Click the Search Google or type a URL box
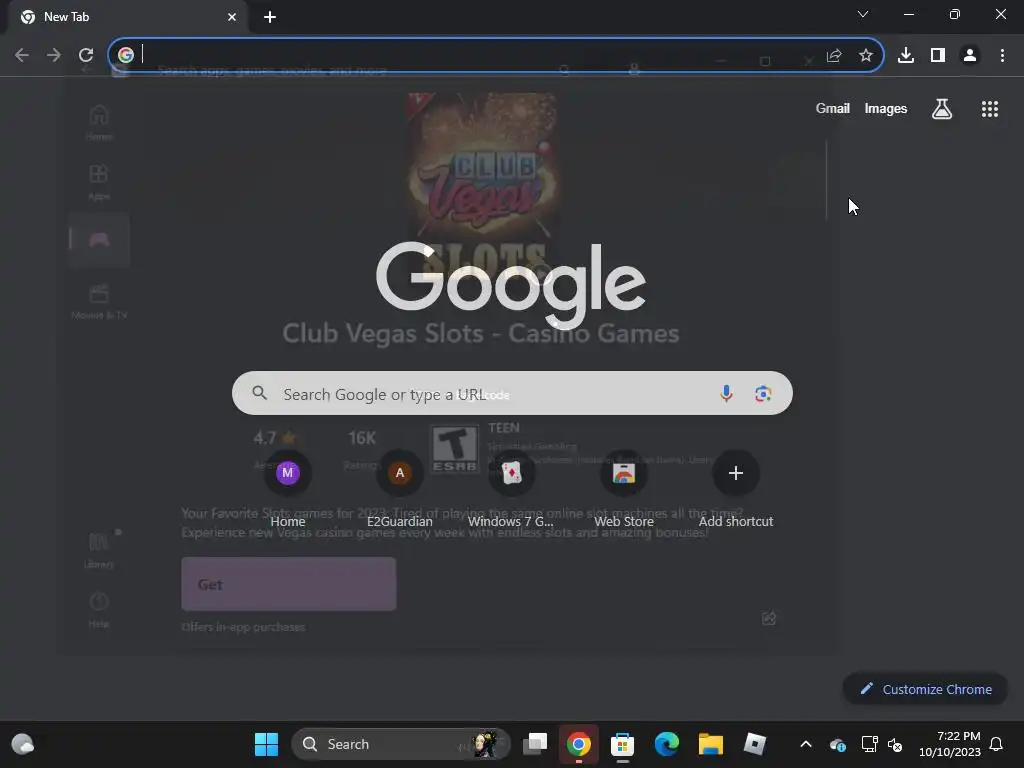Image resolution: width=1024 pixels, height=768 pixels. tap(512, 393)
